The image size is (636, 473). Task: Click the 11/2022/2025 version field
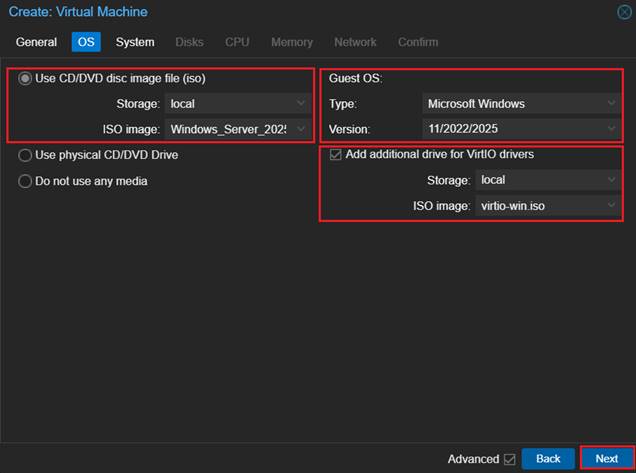pyautogui.click(x=510, y=129)
